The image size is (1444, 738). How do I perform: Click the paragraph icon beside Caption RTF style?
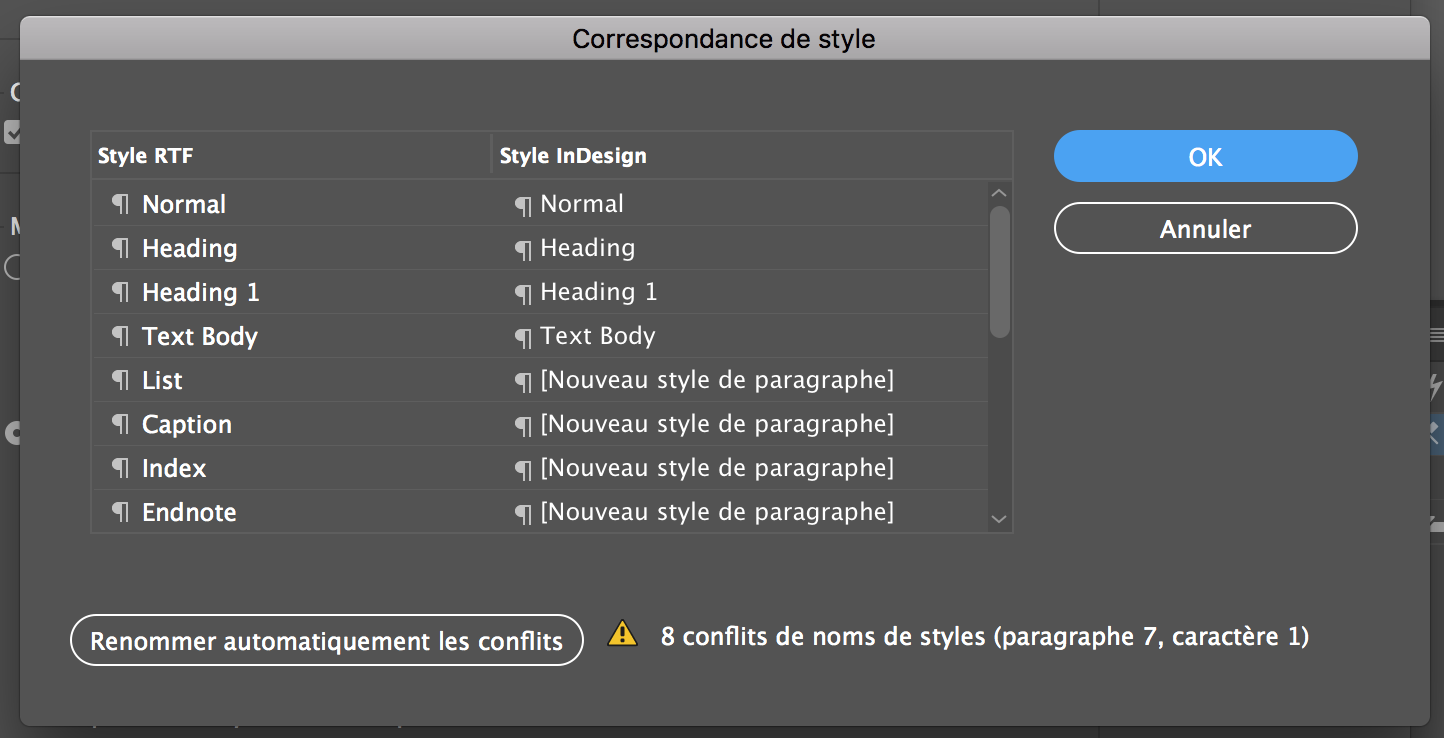pyautogui.click(x=120, y=424)
